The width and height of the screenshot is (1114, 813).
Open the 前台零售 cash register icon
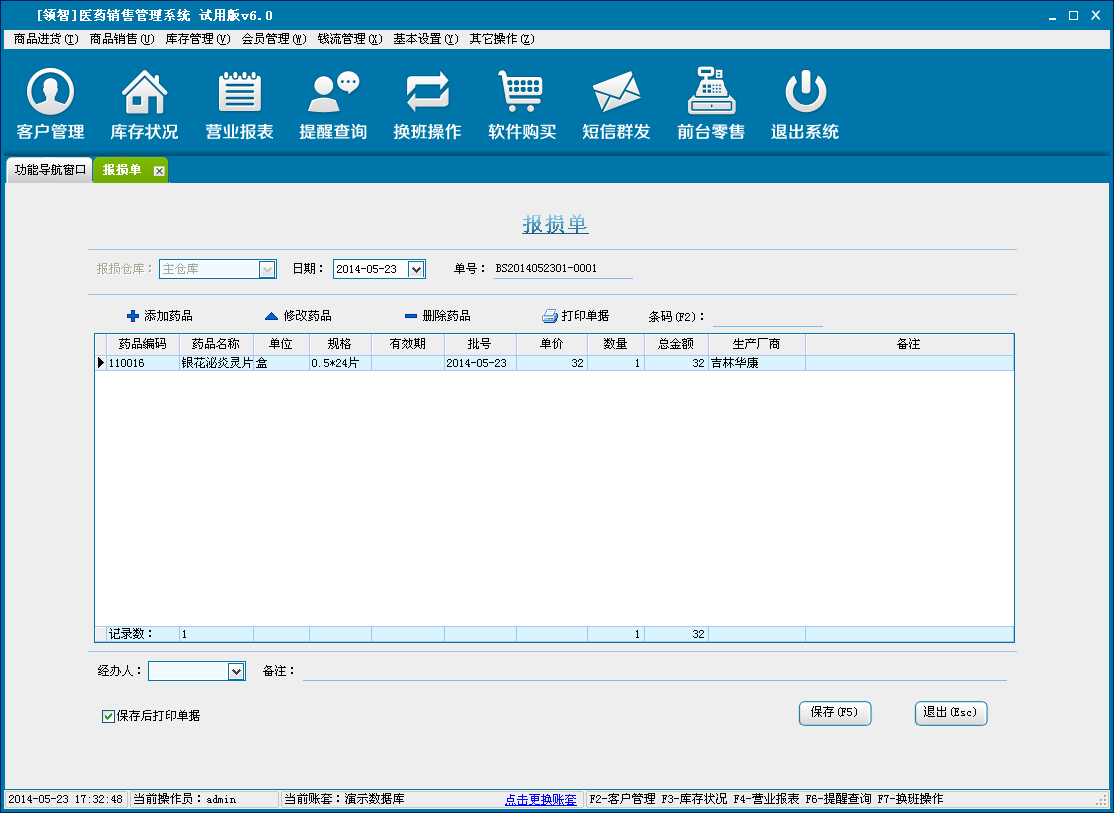point(710,94)
